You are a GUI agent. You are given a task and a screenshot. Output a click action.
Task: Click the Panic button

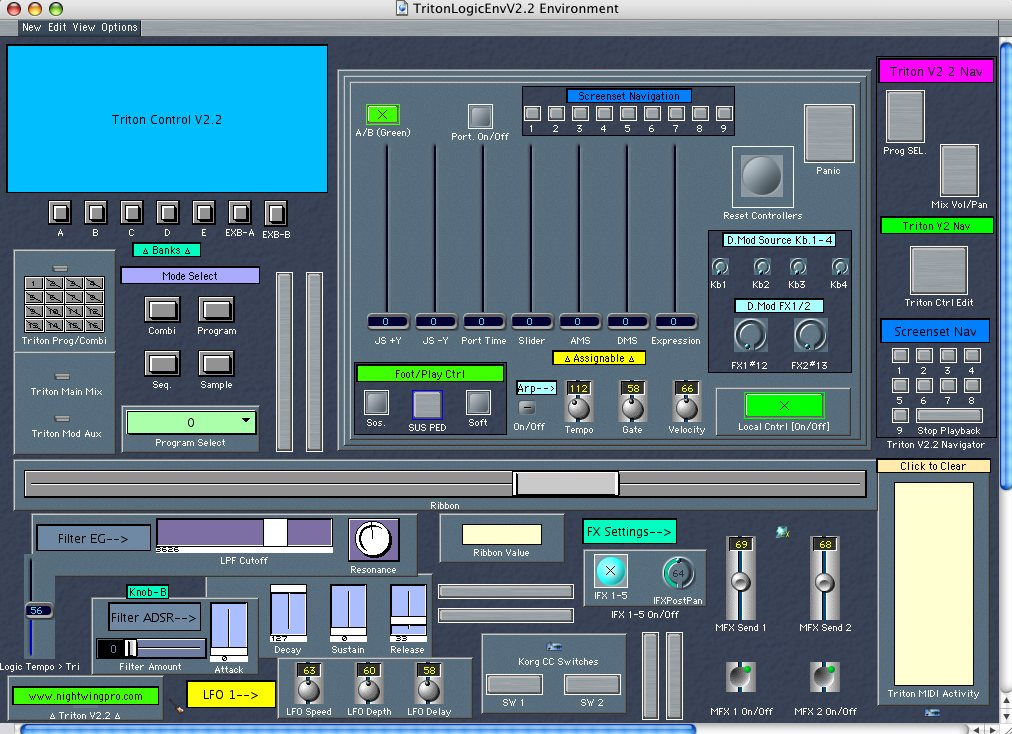tap(829, 134)
